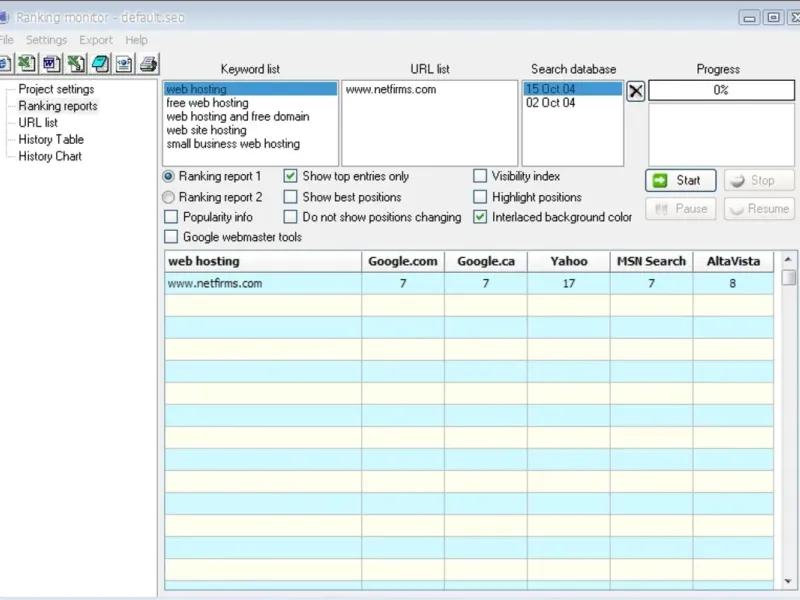Select Project settings in the sidebar tree
The width and height of the screenshot is (800, 600).
pyautogui.click(x=56, y=89)
